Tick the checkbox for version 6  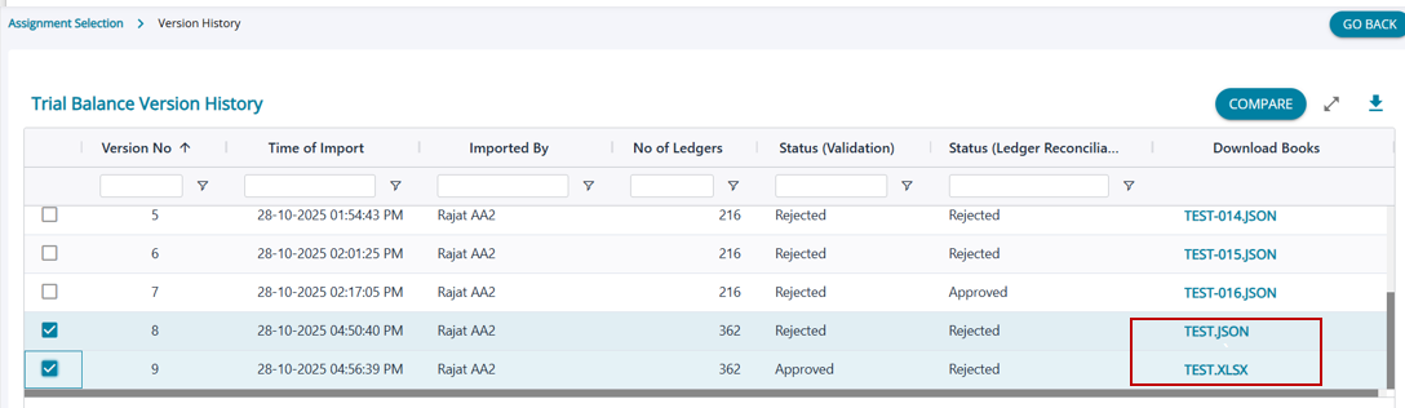click(x=49, y=254)
